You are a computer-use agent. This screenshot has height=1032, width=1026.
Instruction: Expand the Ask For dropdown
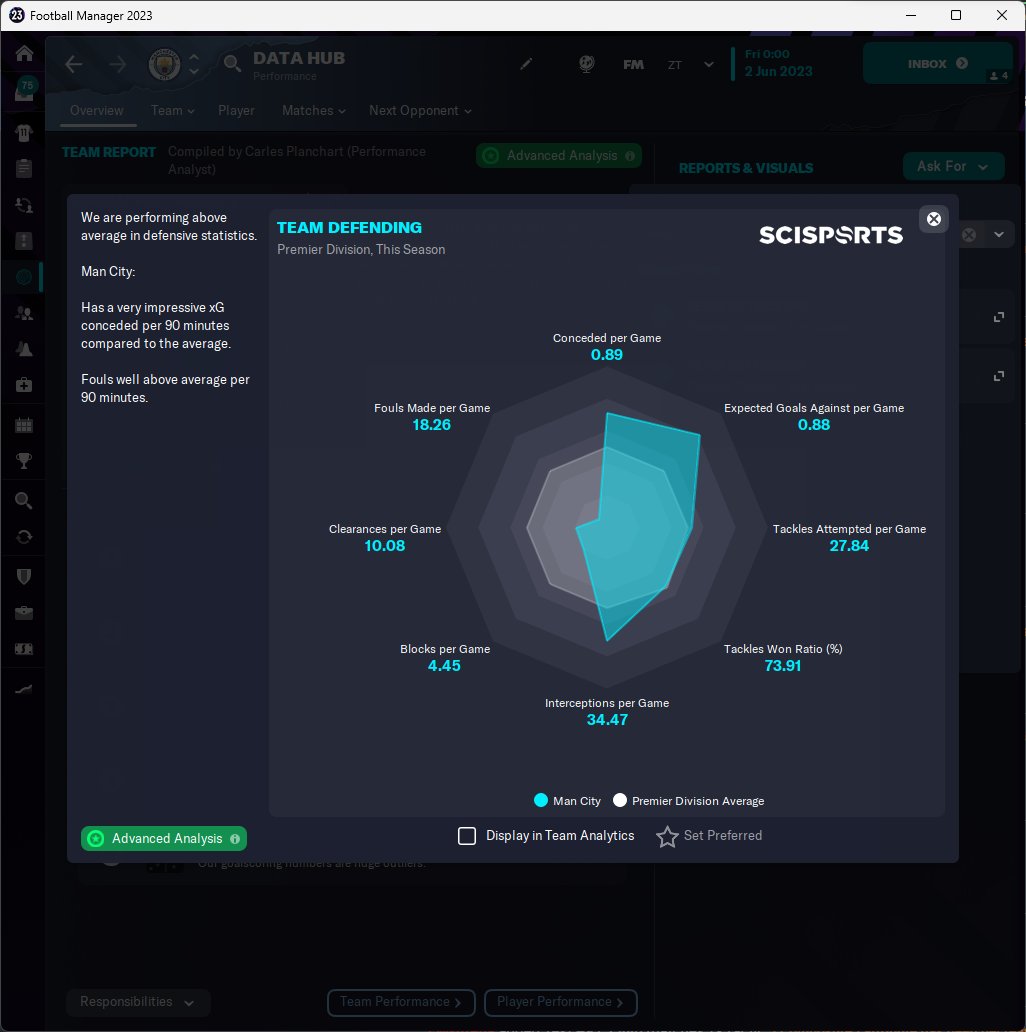coord(954,167)
